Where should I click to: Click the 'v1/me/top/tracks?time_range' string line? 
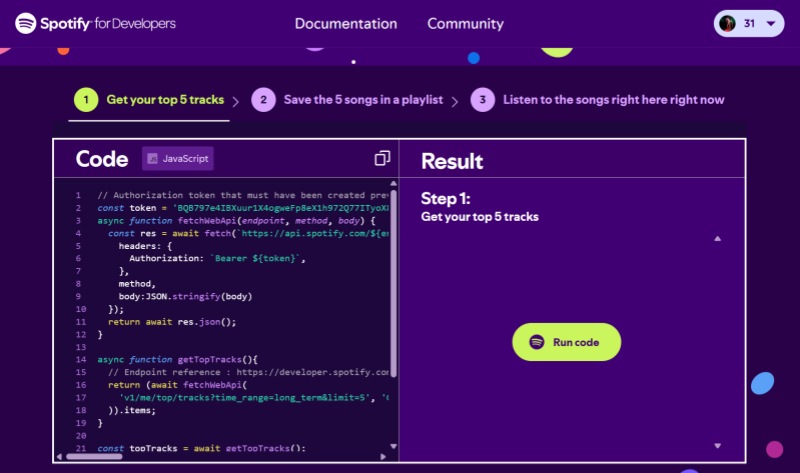coord(254,397)
